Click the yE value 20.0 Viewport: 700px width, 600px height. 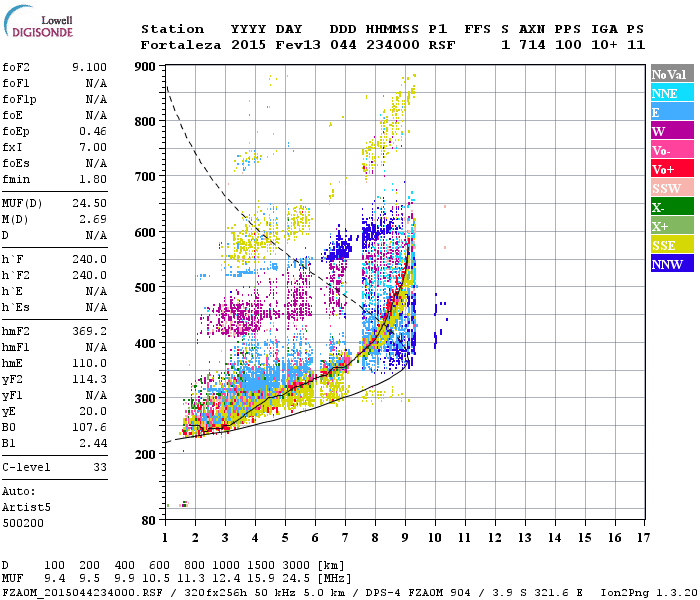click(x=93, y=411)
